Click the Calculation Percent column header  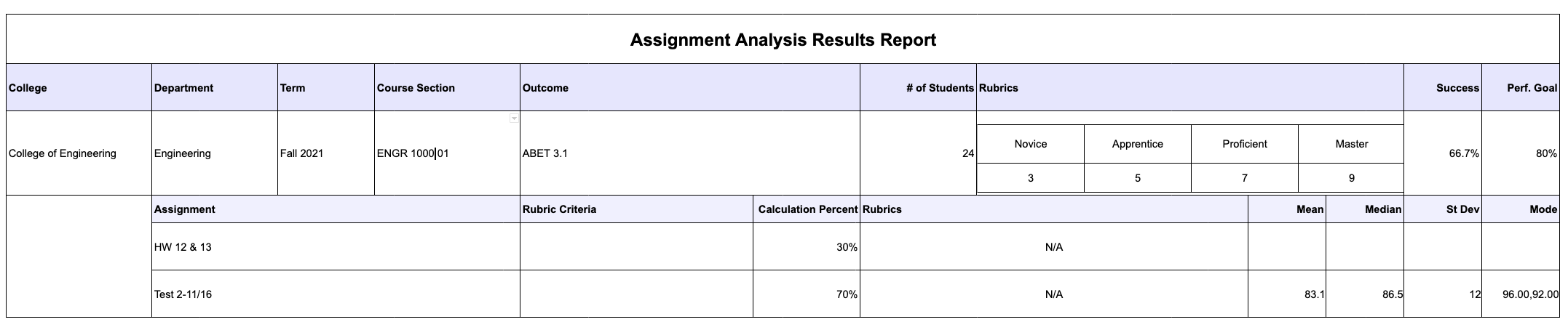pos(807,209)
